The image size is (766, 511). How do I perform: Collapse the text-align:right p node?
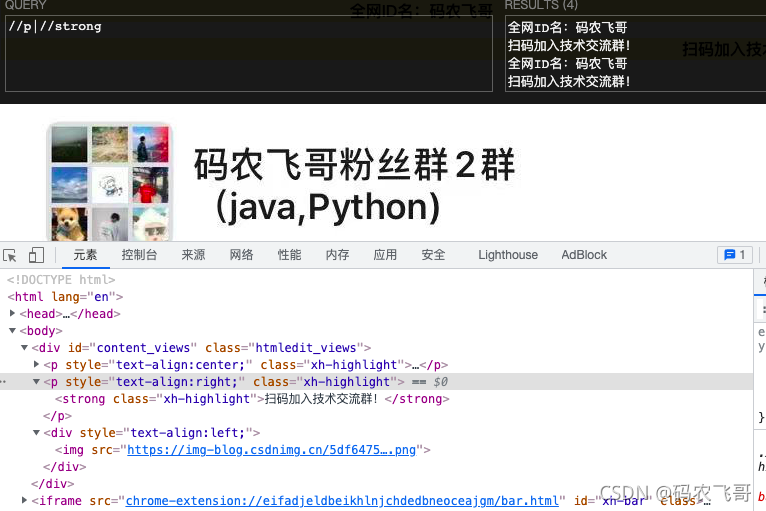point(36,382)
